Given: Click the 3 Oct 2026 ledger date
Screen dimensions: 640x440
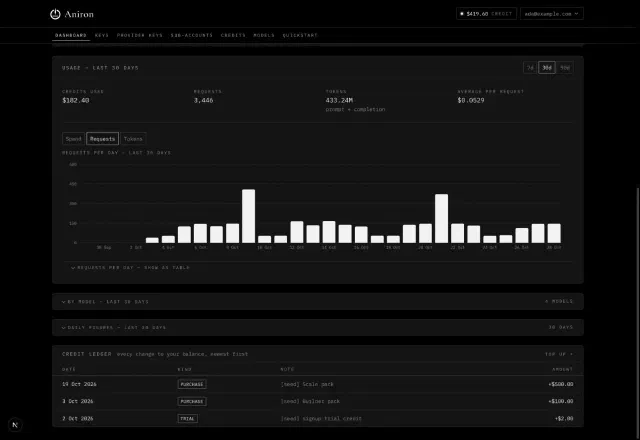Looking at the screenshot, I should click(78, 401).
